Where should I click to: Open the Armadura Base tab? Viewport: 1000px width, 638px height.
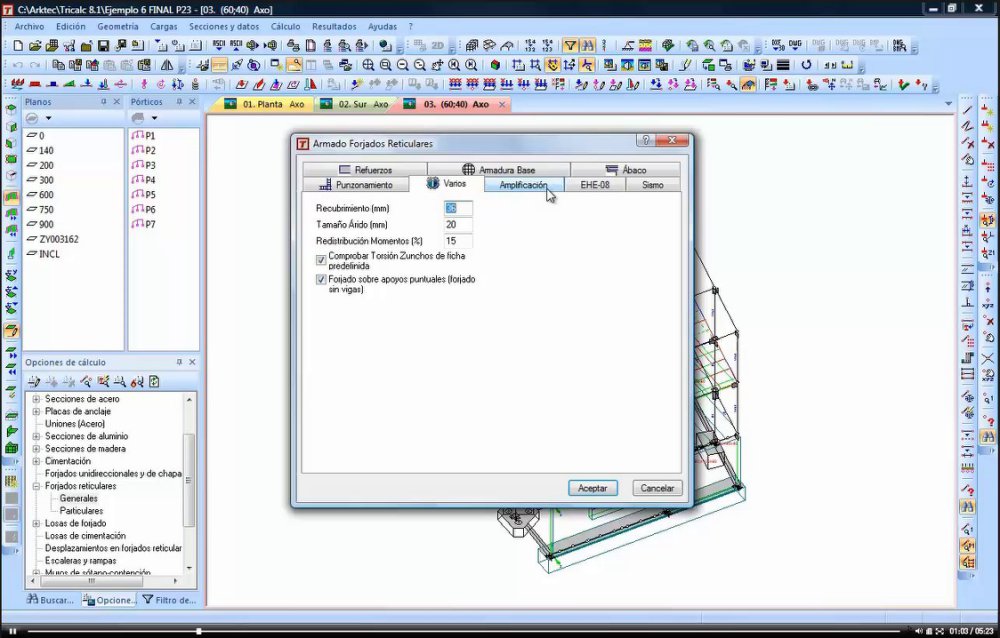click(x=499, y=170)
